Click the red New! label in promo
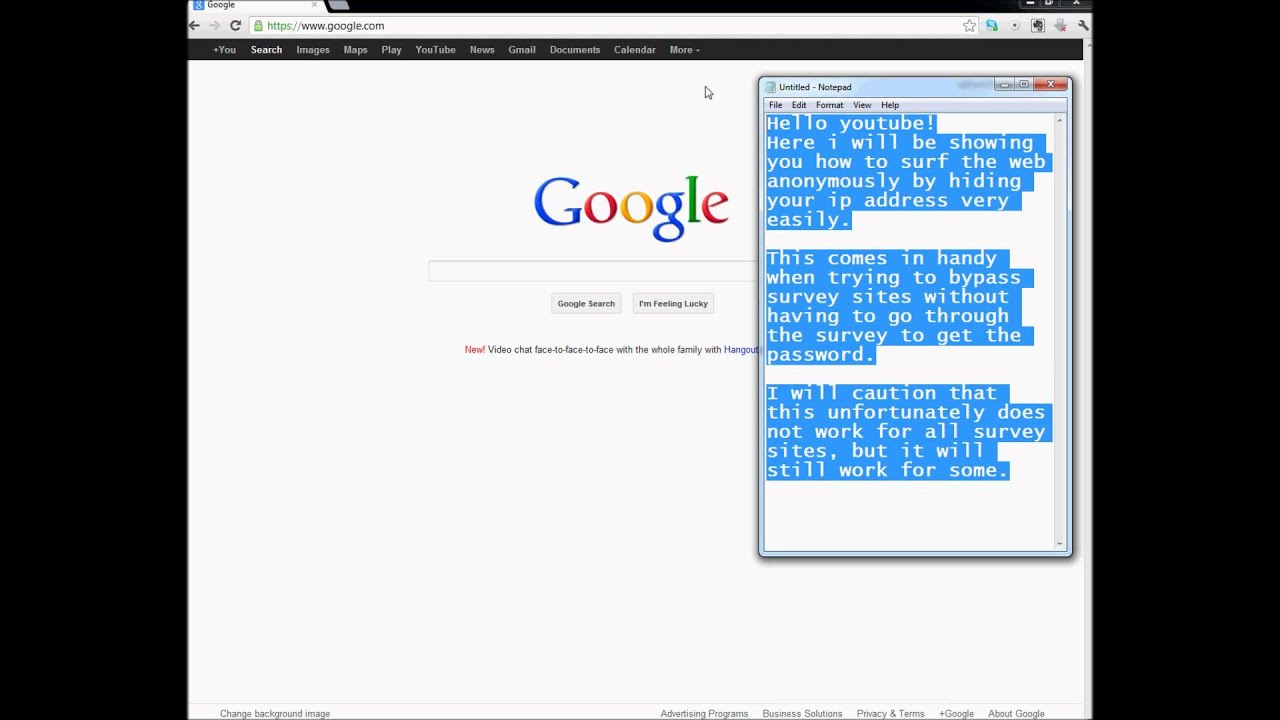This screenshot has width=1280, height=720. click(474, 350)
